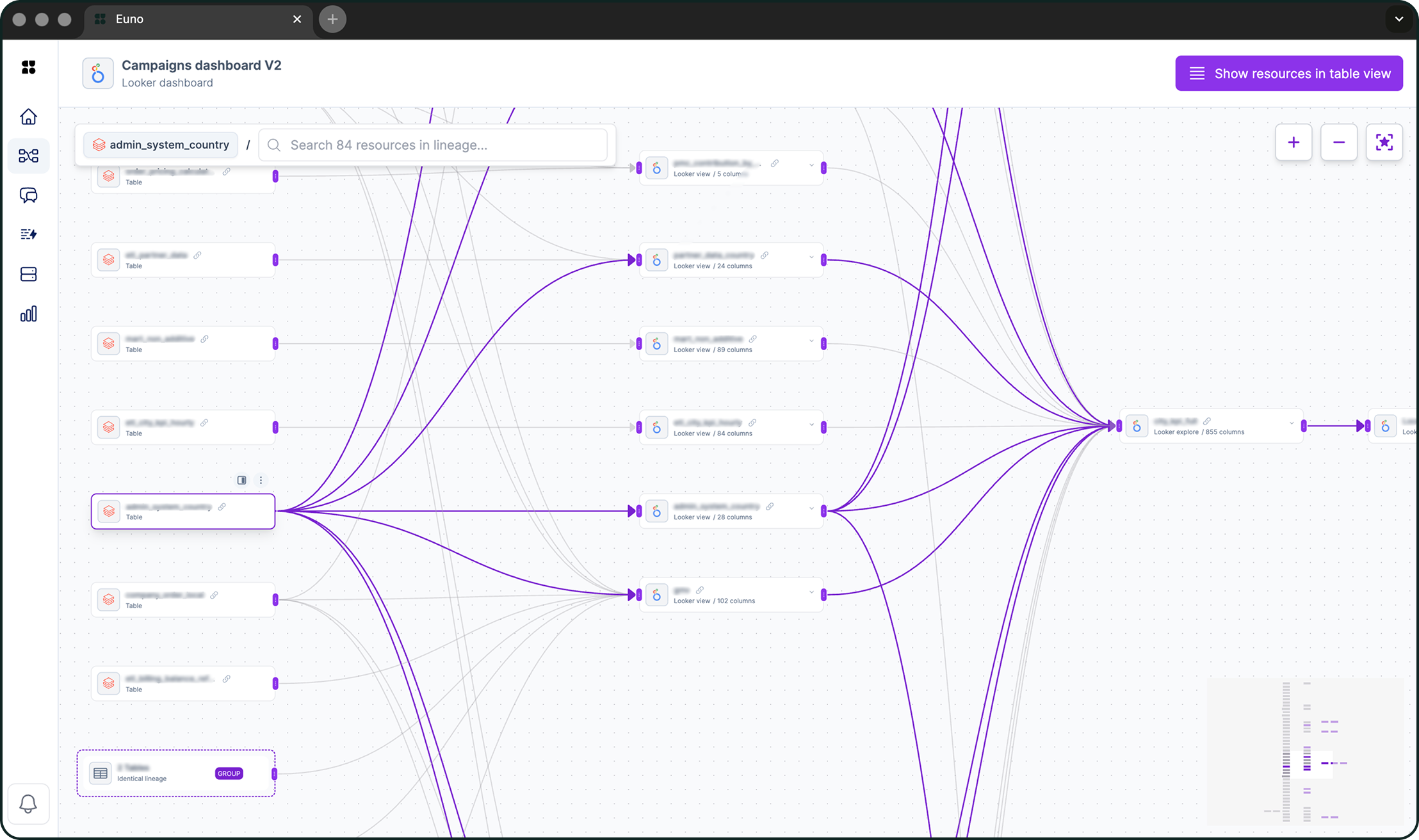1419x840 pixels.
Task: Open the analytics bar chart sidebar icon
Action: tap(28, 314)
